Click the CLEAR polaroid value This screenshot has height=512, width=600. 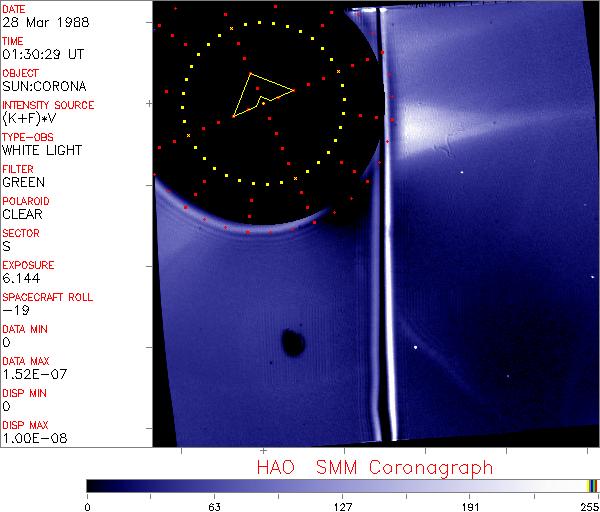click(x=23, y=214)
